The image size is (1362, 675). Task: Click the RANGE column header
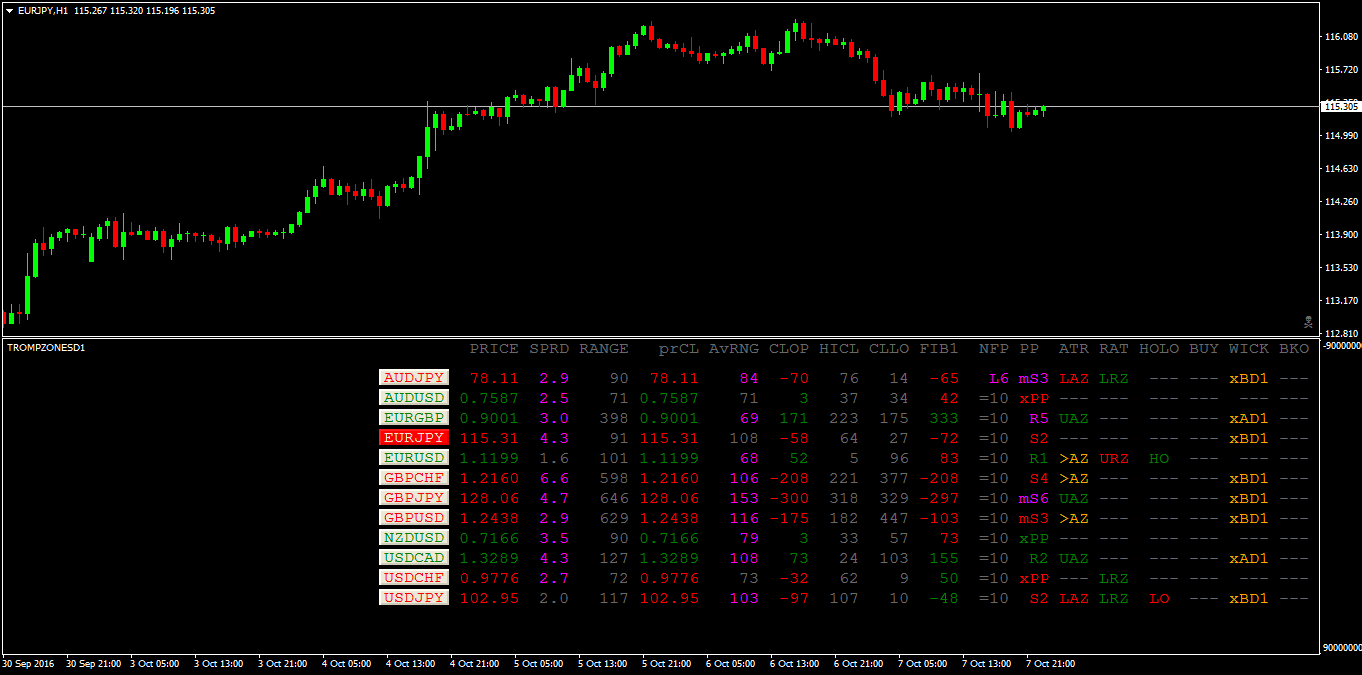click(x=604, y=349)
